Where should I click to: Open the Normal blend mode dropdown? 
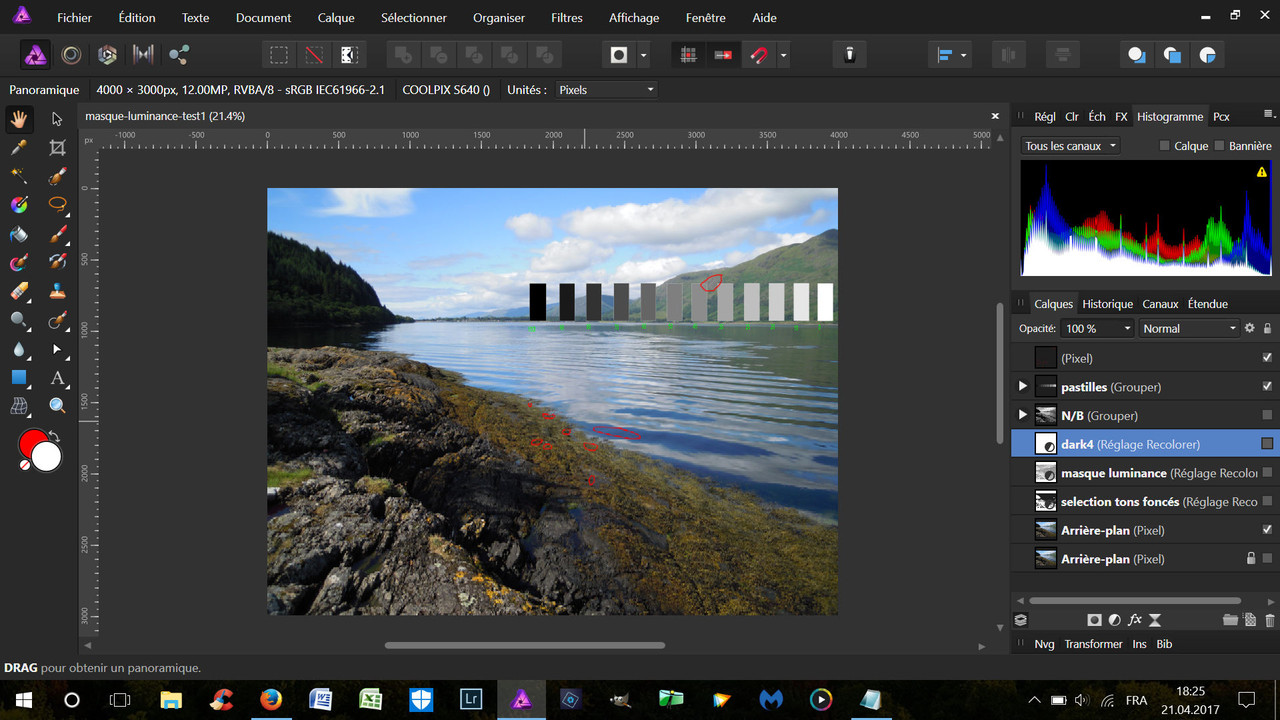(1189, 328)
